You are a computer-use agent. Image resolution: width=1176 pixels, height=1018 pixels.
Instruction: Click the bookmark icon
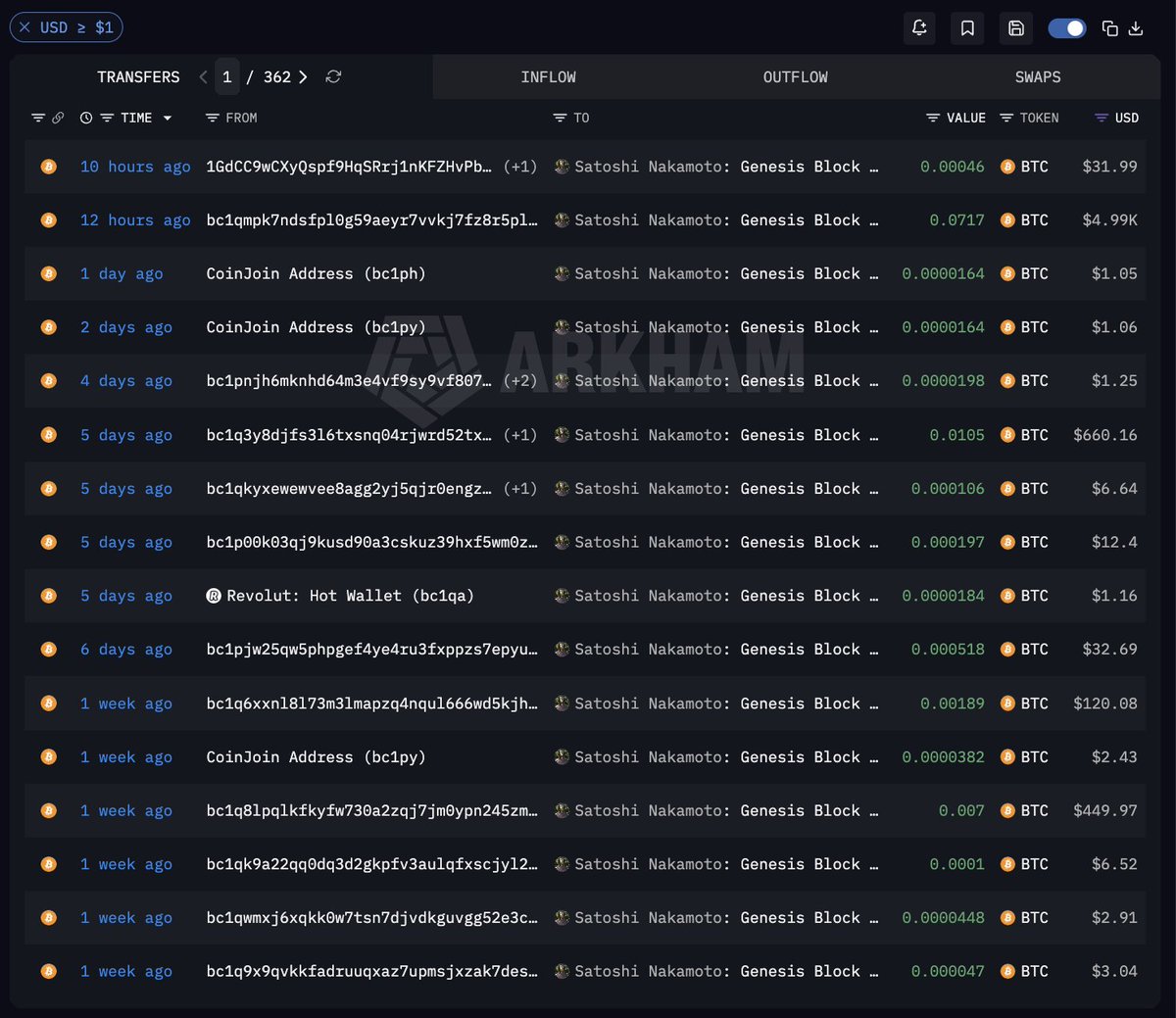point(967,28)
